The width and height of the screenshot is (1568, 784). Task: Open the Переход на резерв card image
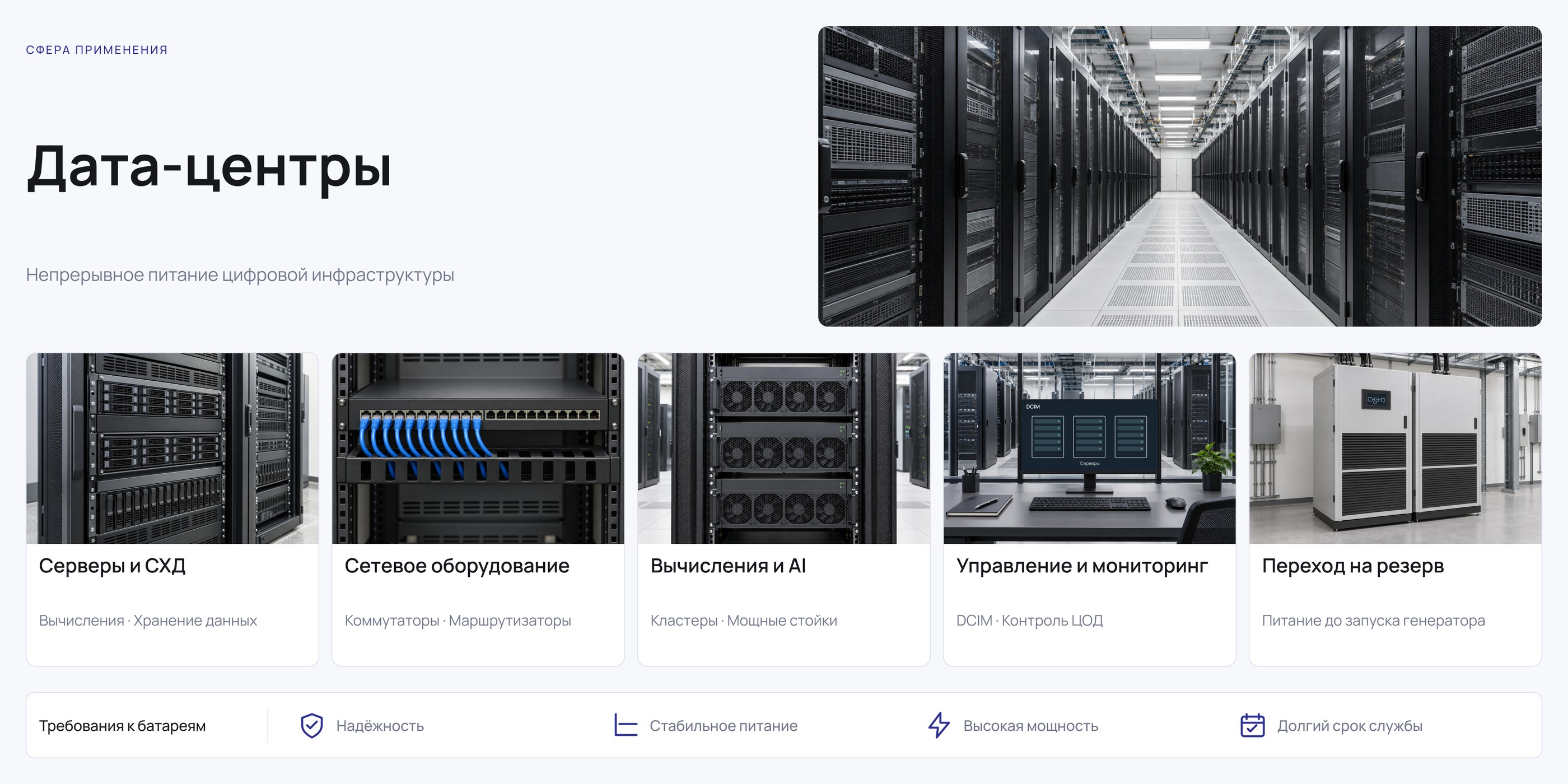[x=1395, y=449]
